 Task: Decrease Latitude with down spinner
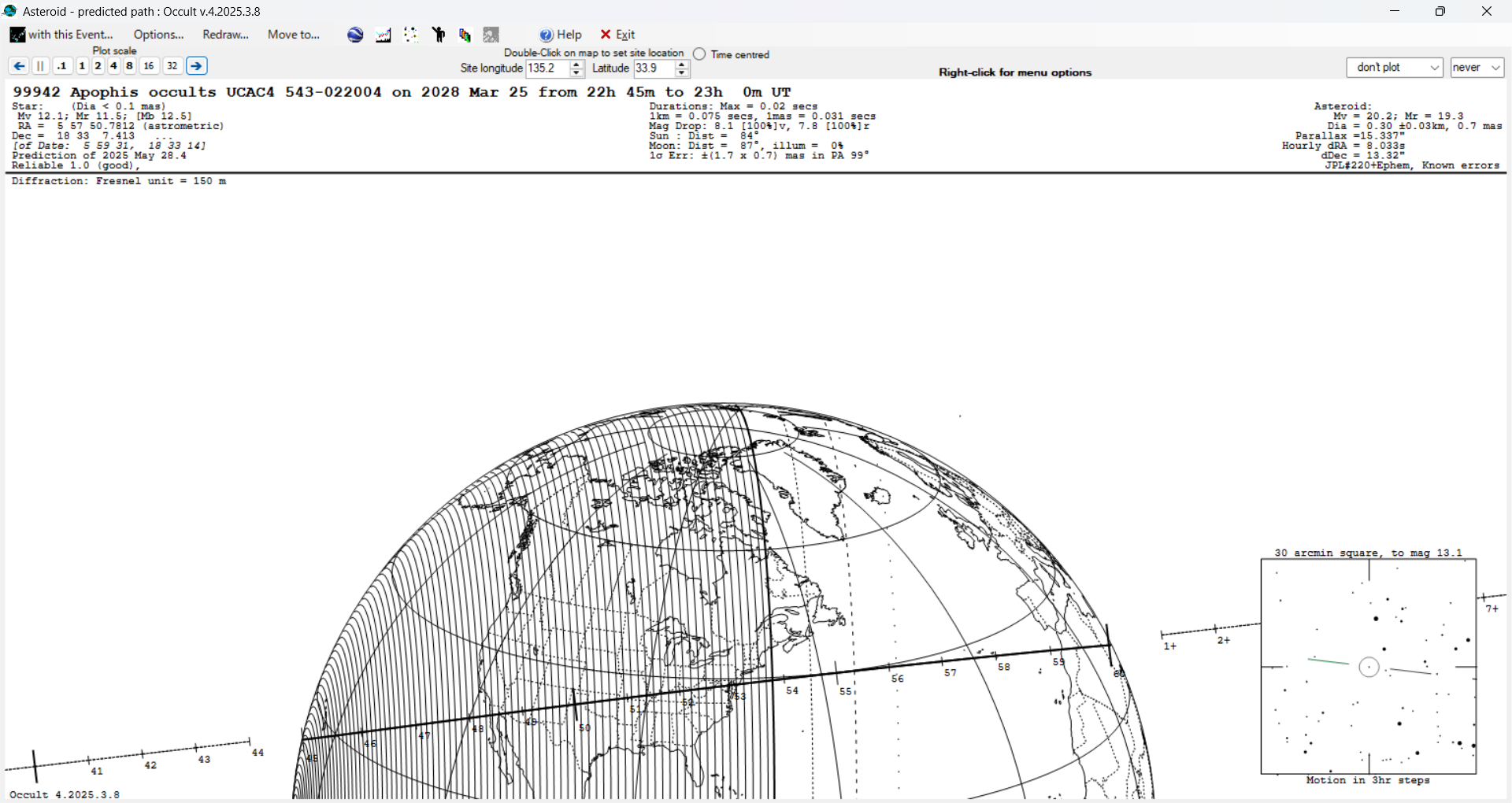point(682,73)
